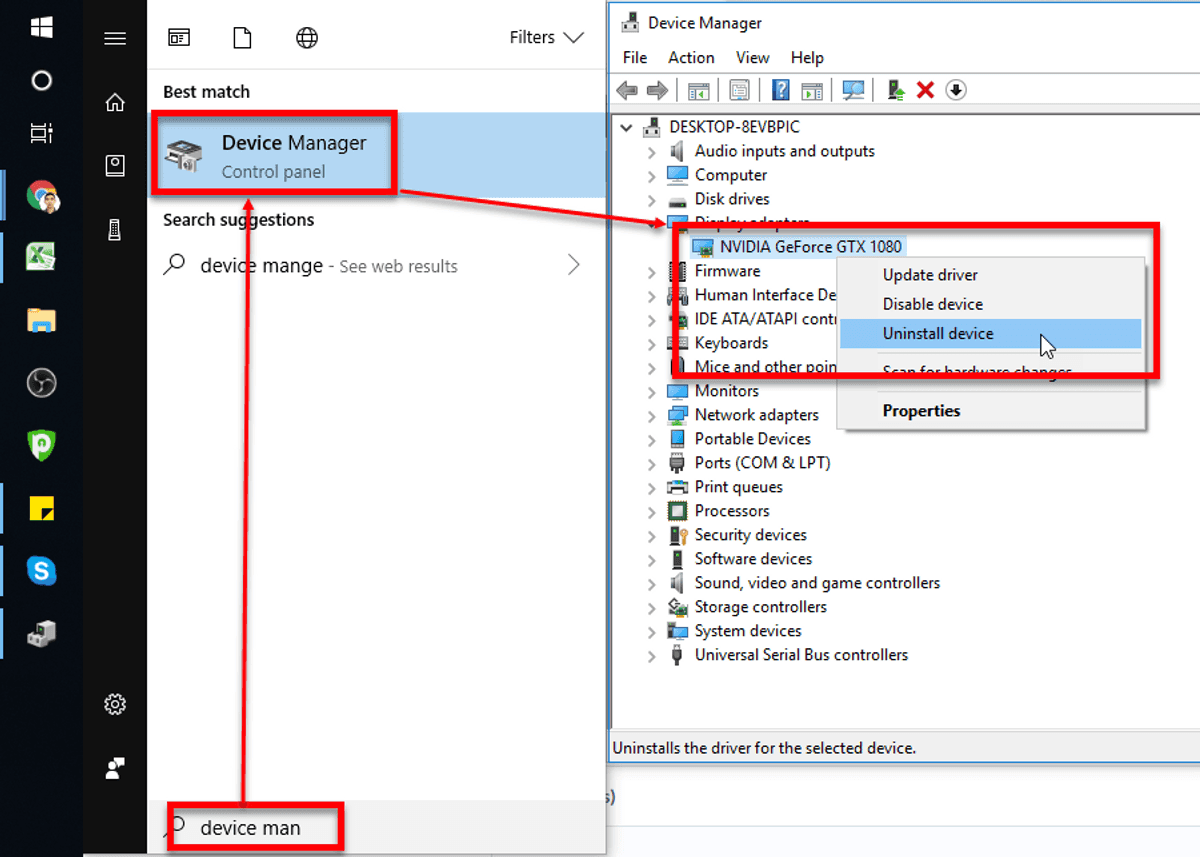
Task: Select the Ports (COM & LPT) tree item
Action: 762,463
